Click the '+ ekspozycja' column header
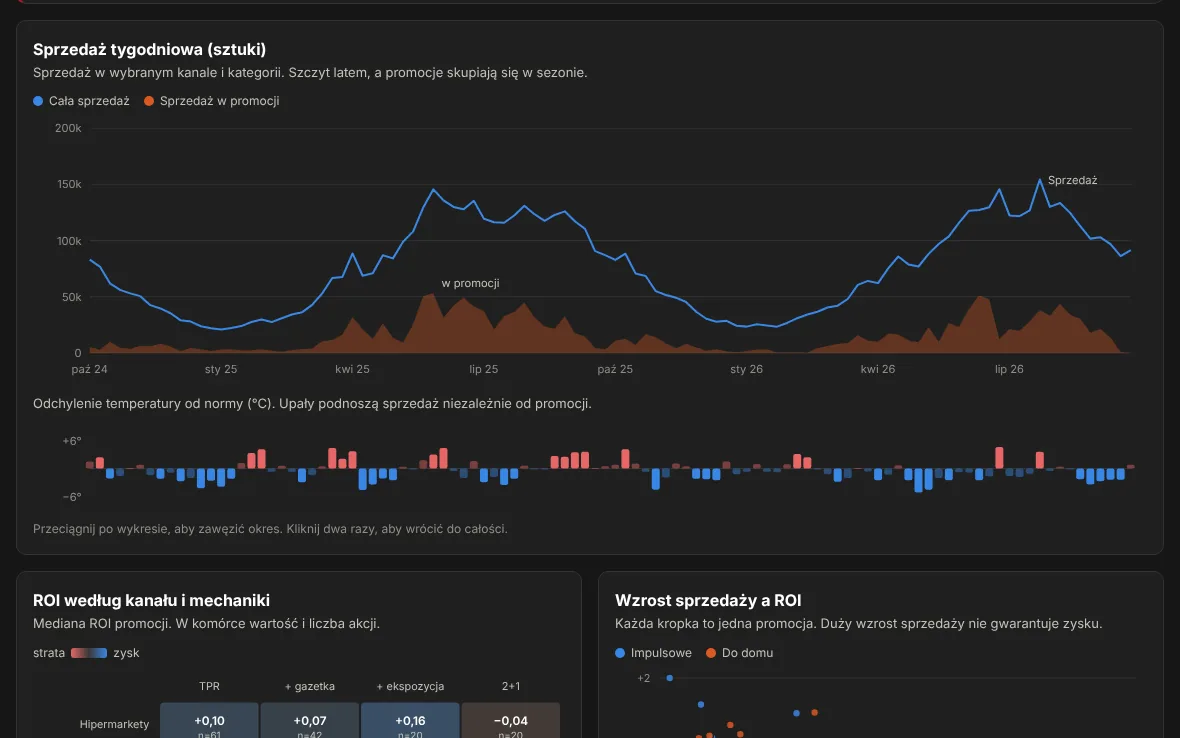Screen dimensions: 1180x738 pos(410,686)
